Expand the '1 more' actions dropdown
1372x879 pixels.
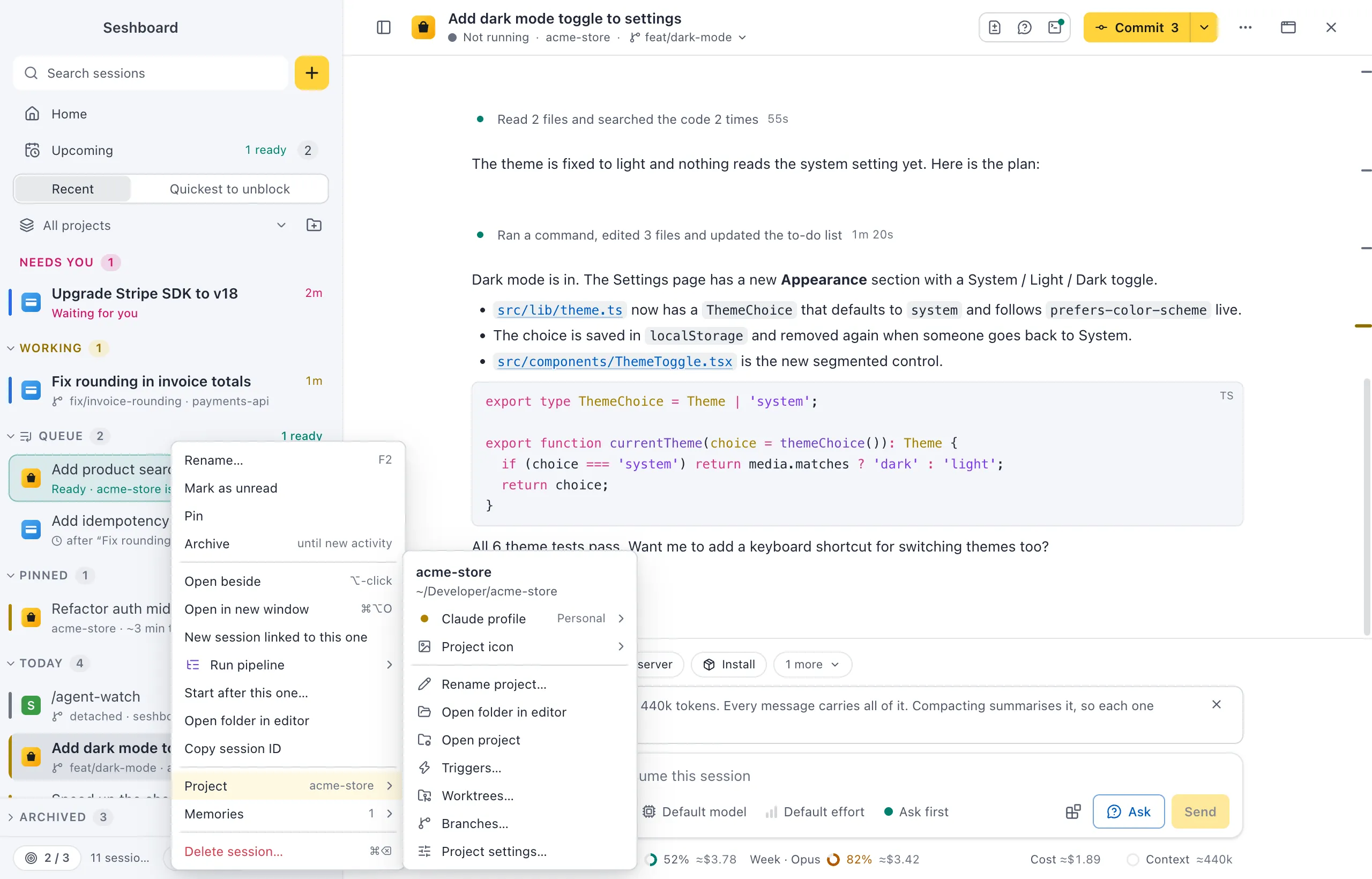click(812, 665)
